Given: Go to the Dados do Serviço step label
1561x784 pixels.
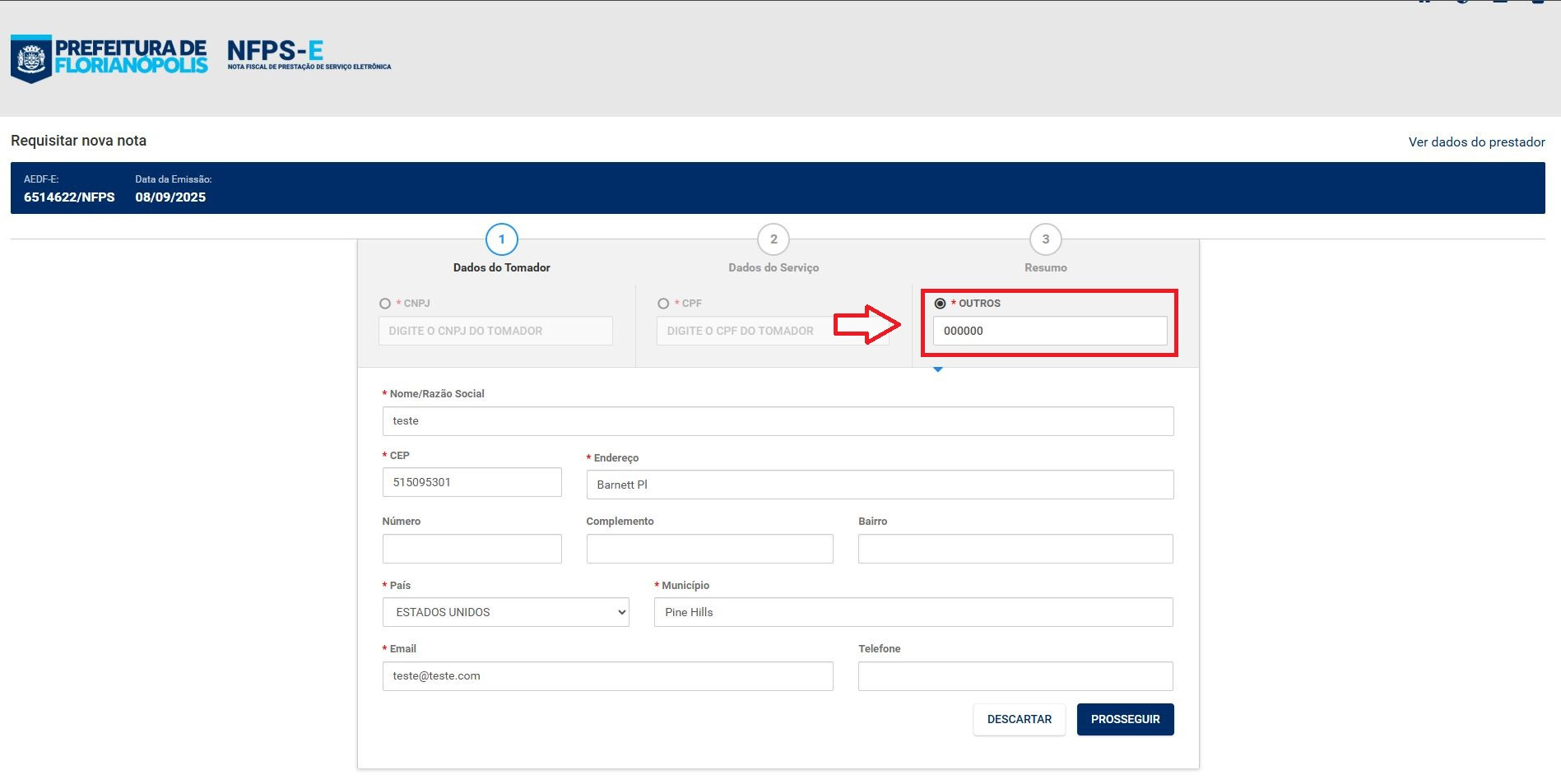Looking at the screenshot, I should [773, 267].
